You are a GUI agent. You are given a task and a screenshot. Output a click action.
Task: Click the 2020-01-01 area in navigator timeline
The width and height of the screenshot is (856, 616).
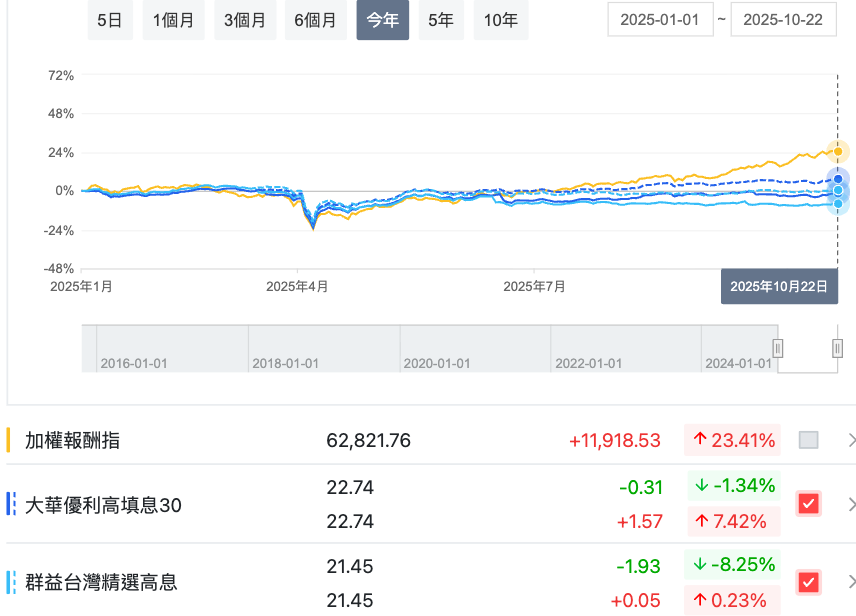[x=436, y=363]
